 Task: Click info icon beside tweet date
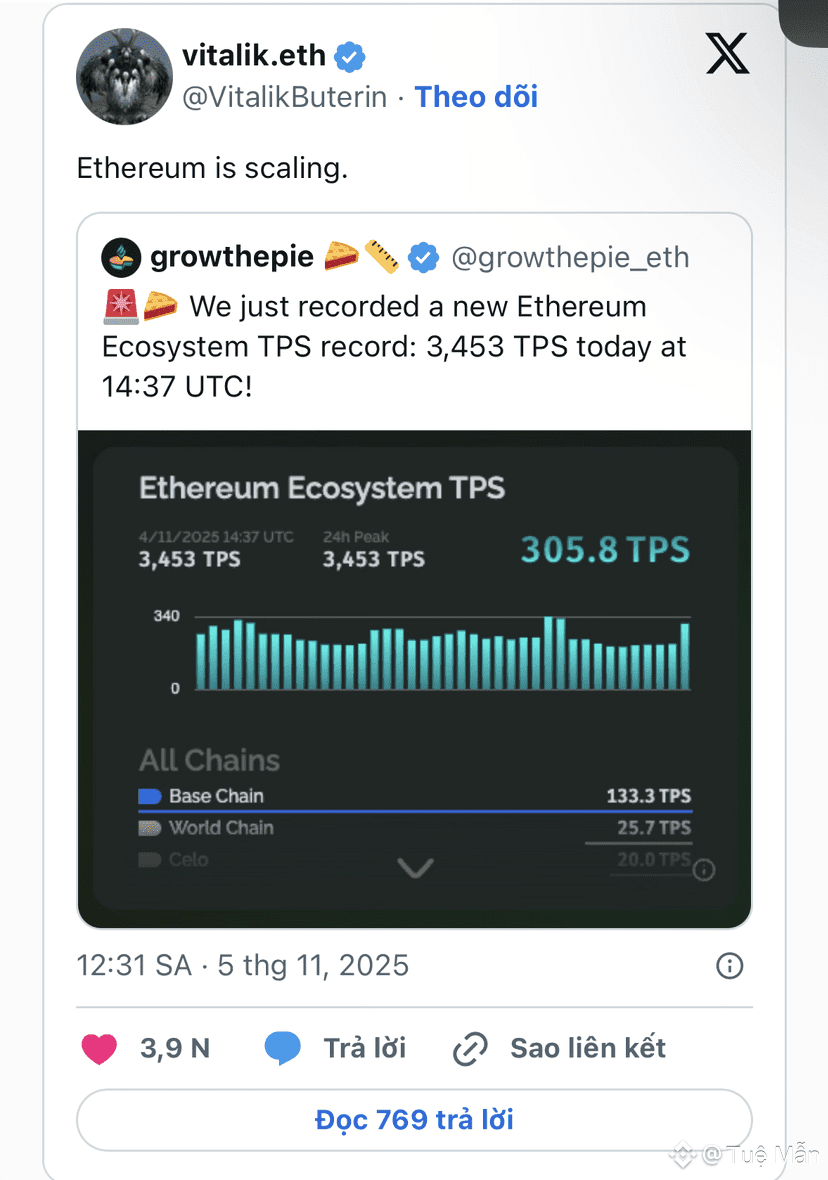pyautogui.click(x=730, y=965)
